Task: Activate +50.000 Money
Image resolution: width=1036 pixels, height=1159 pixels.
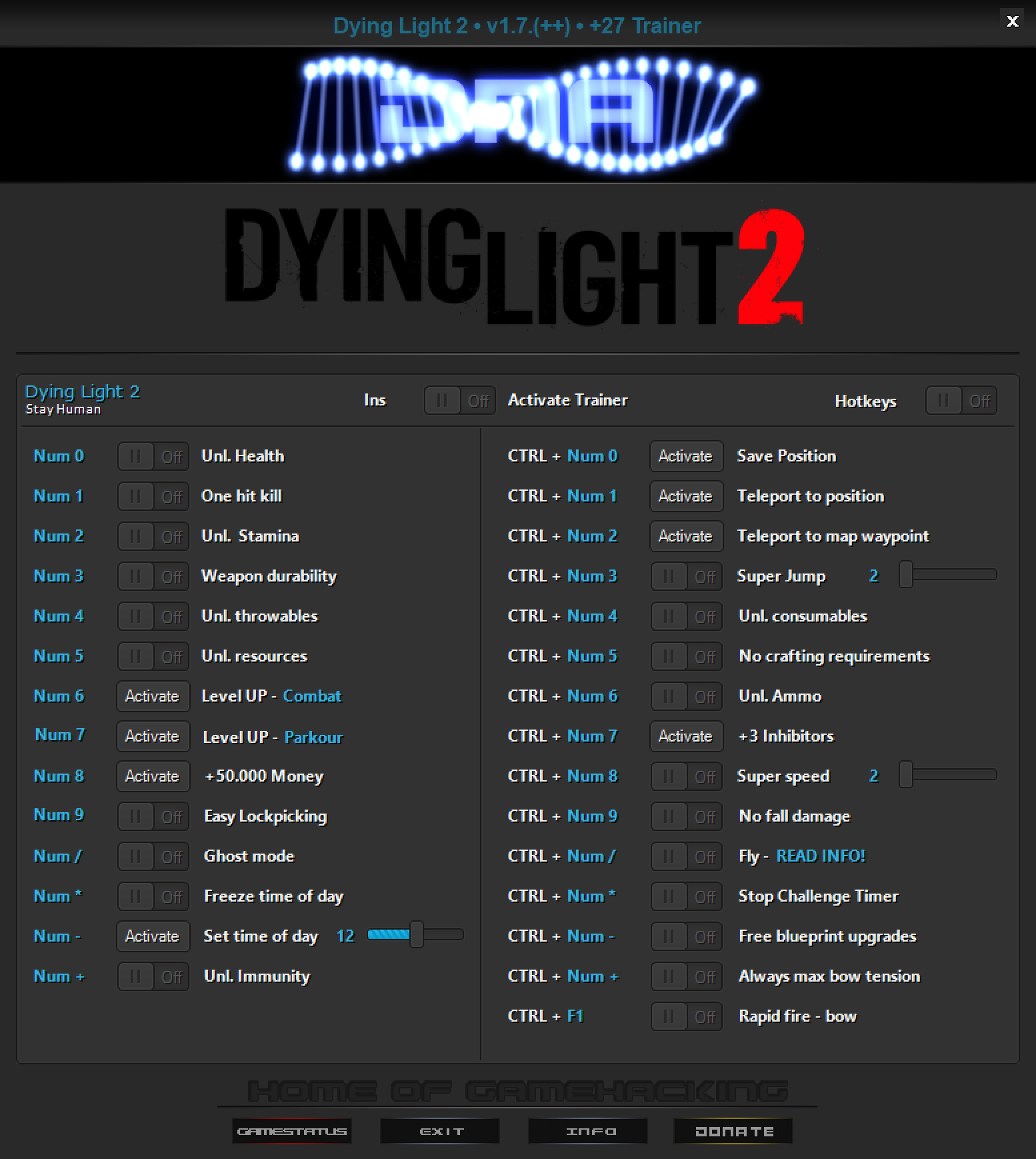Action: pyautogui.click(x=153, y=776)
